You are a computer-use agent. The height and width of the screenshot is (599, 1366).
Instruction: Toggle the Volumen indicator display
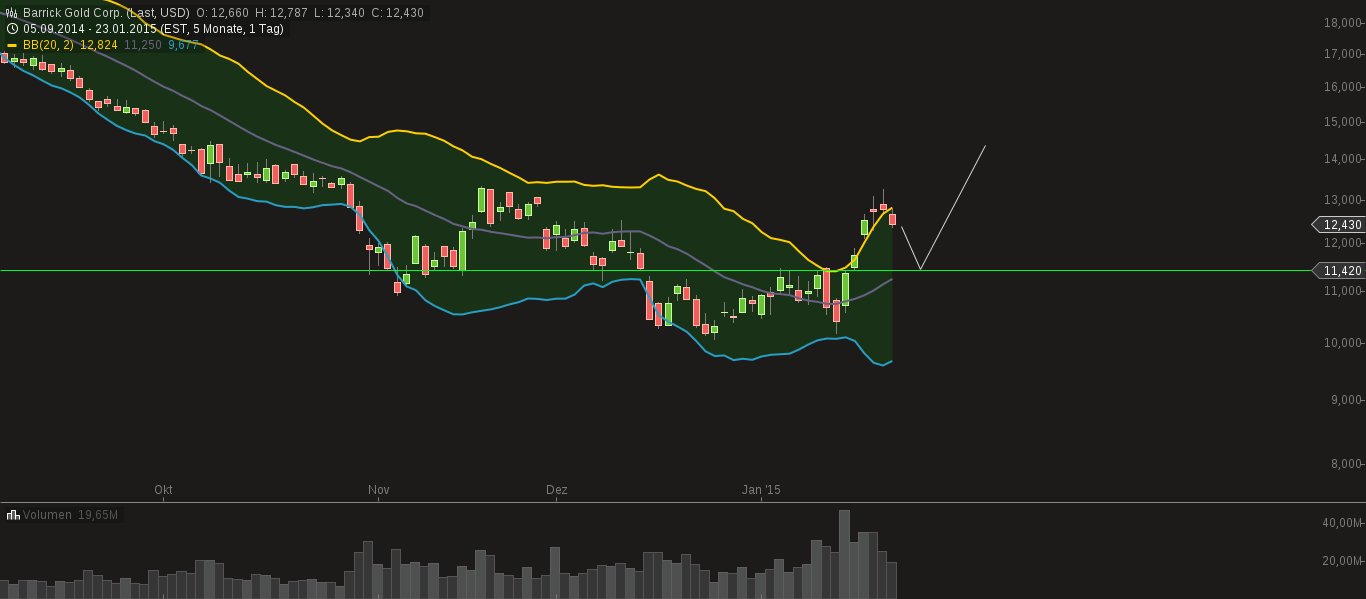[48, 513]
